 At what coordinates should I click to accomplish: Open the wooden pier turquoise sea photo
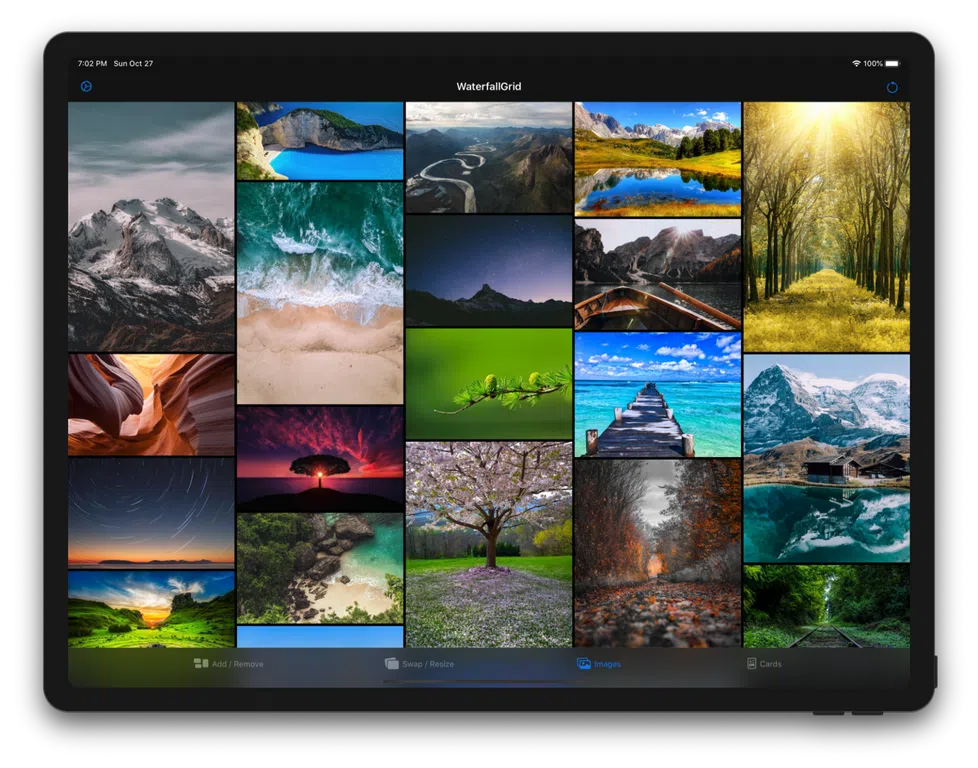pos(657,395)
